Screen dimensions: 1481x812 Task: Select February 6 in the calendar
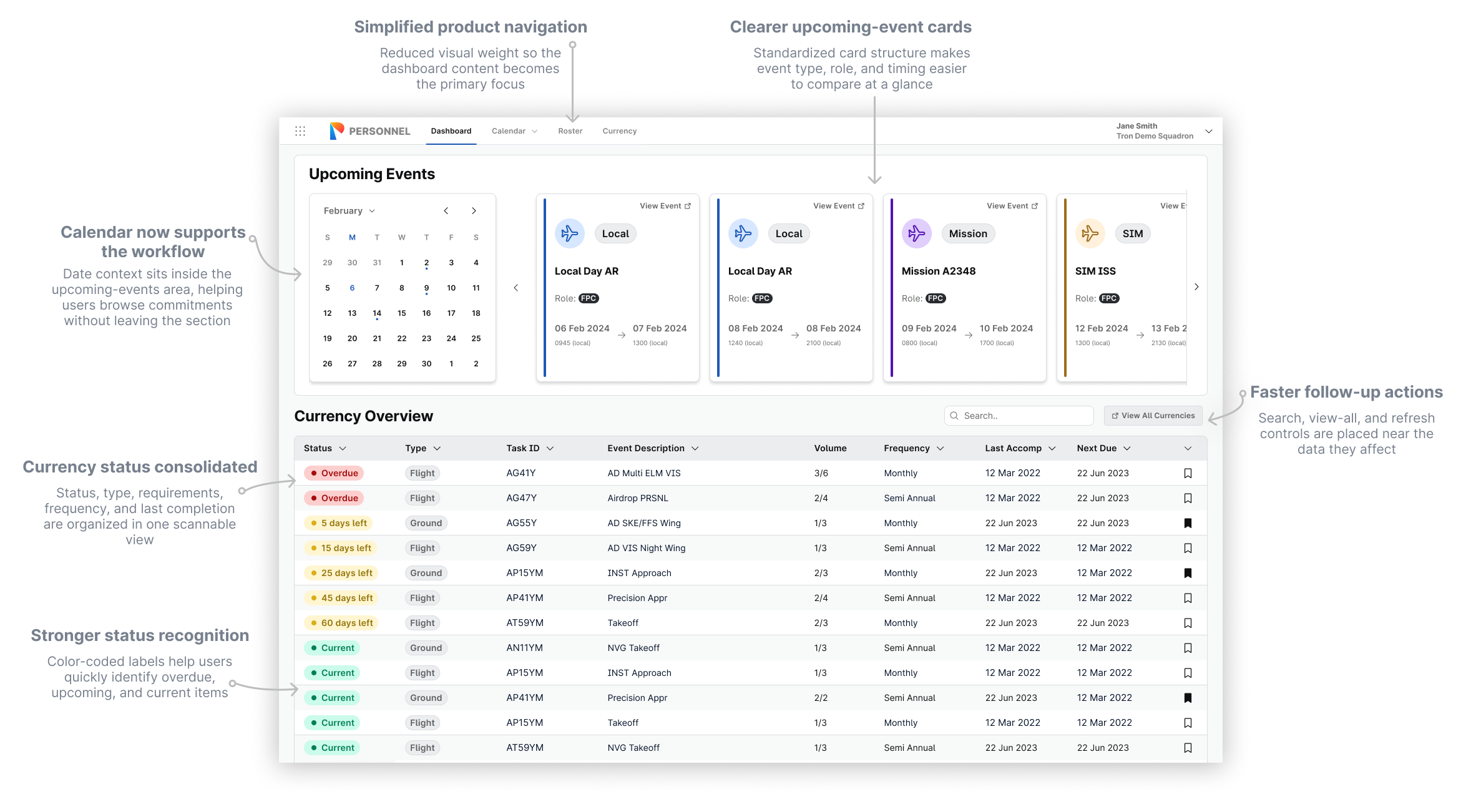pos(352,288)
